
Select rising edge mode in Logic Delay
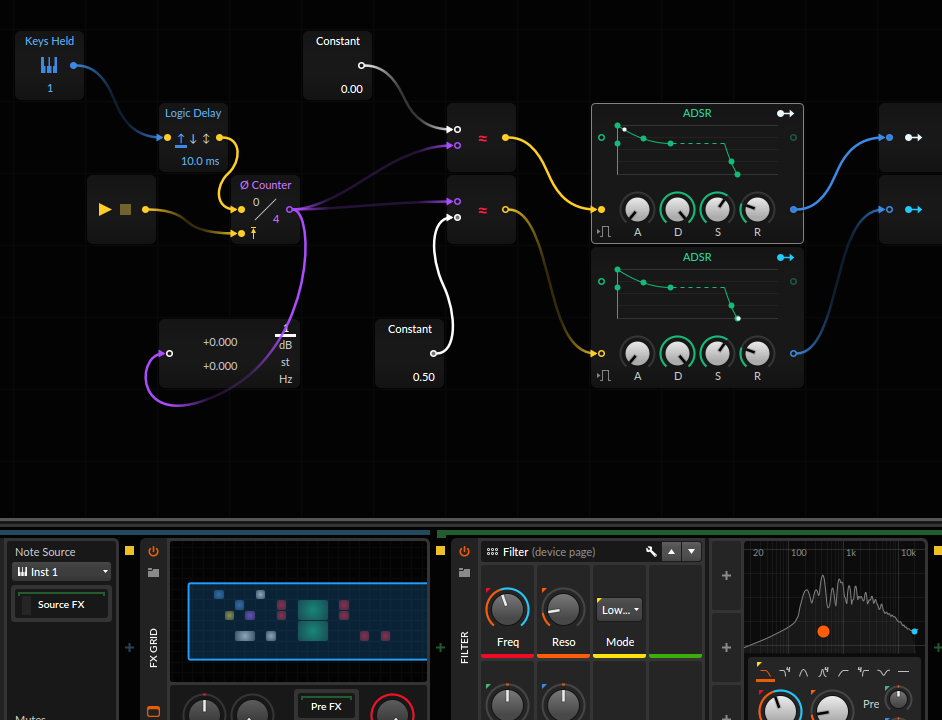[181, 139]
